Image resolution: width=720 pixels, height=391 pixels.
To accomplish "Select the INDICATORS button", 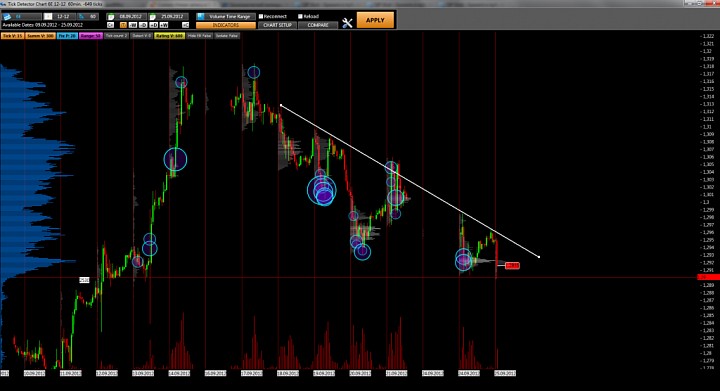I will [x=225, y=25].
